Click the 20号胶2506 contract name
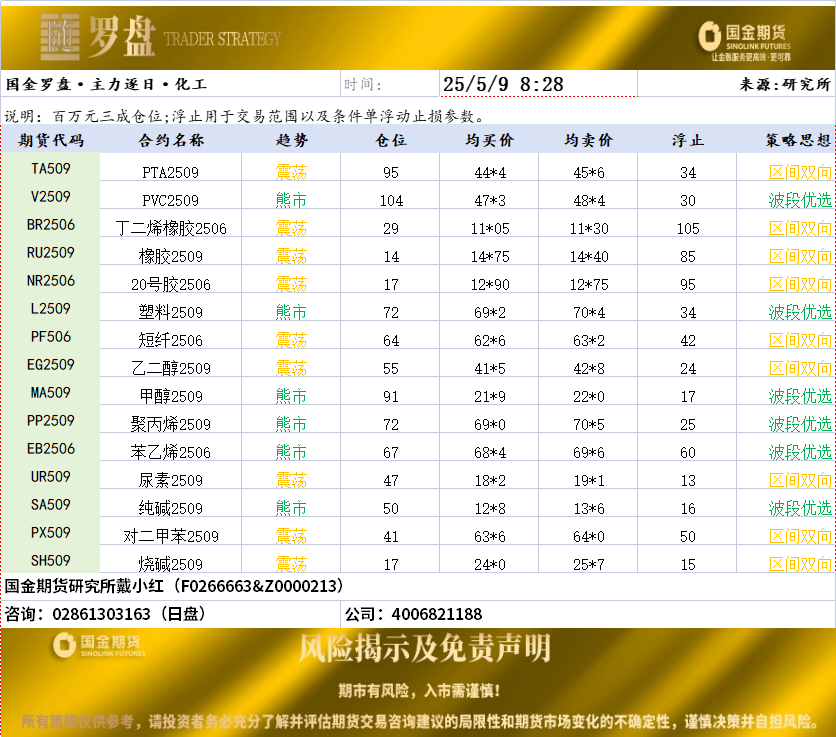 171,284
